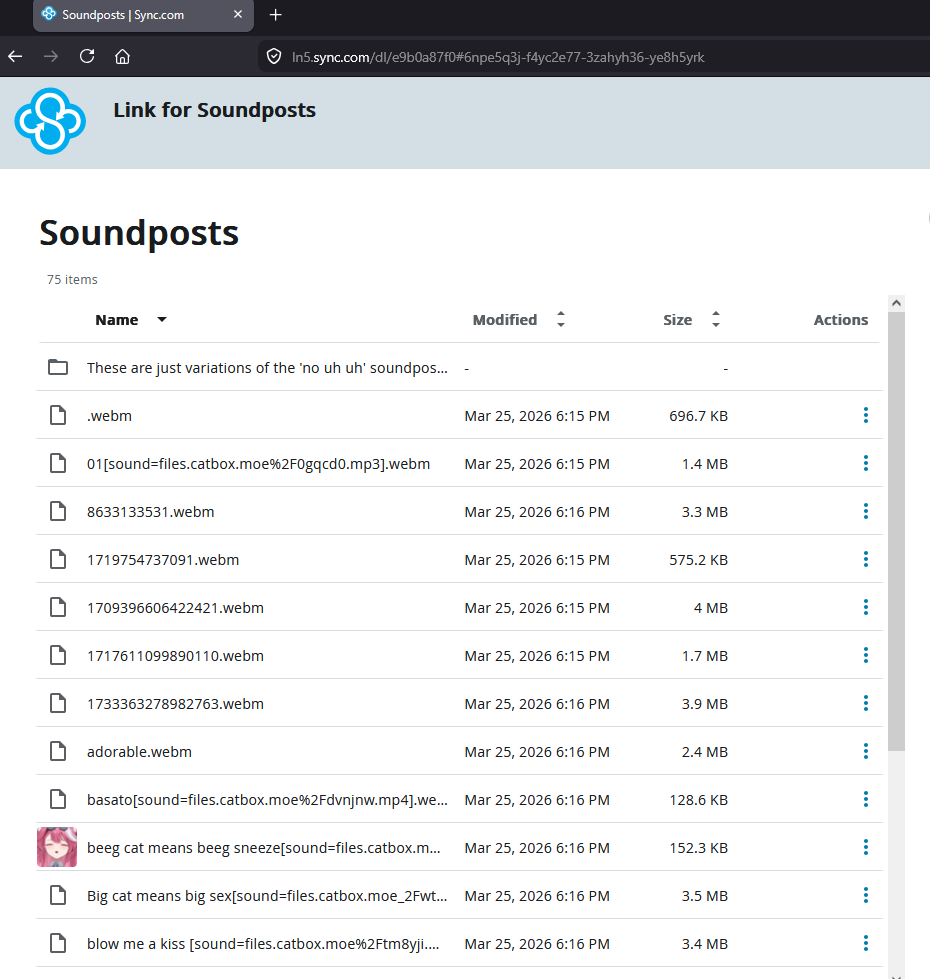930x979 pixels.
Task: Open actions menu for blow me a kiss file
Action: tap(866, 944)
